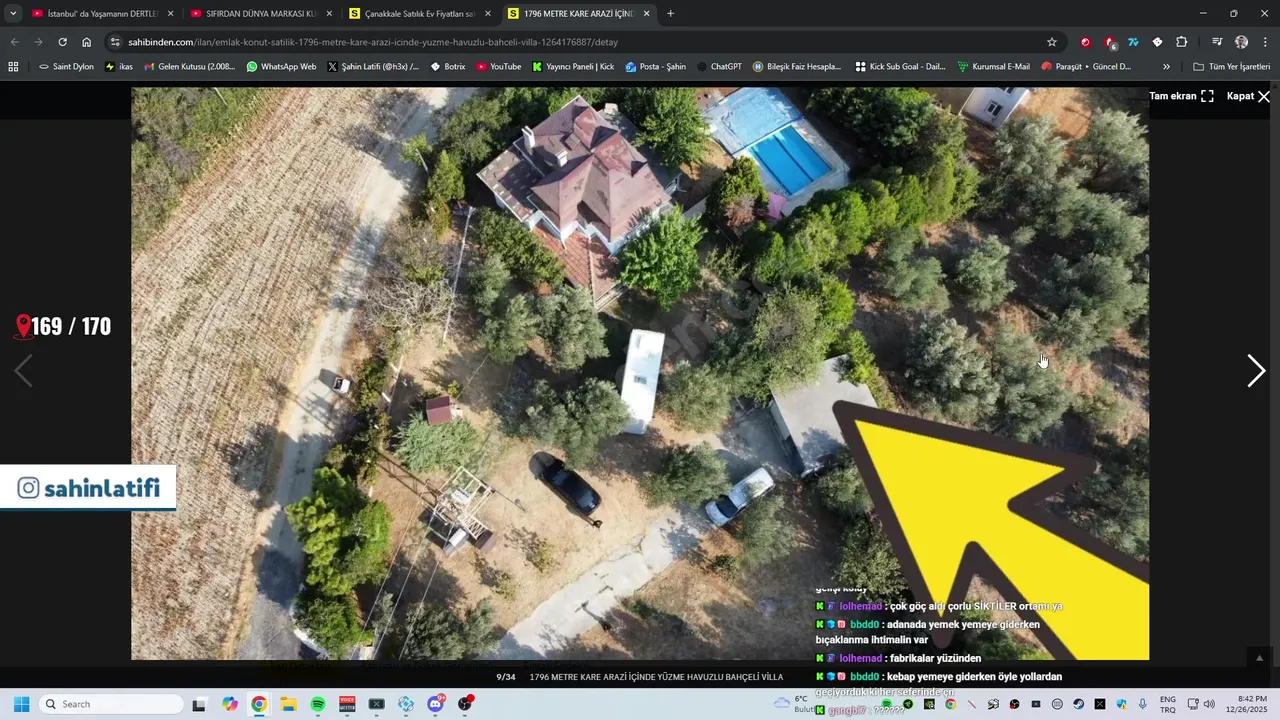Open the YouTube bookmark
Image resolution: width=1280 pixels, height=720 pixels.
[498, 66]
